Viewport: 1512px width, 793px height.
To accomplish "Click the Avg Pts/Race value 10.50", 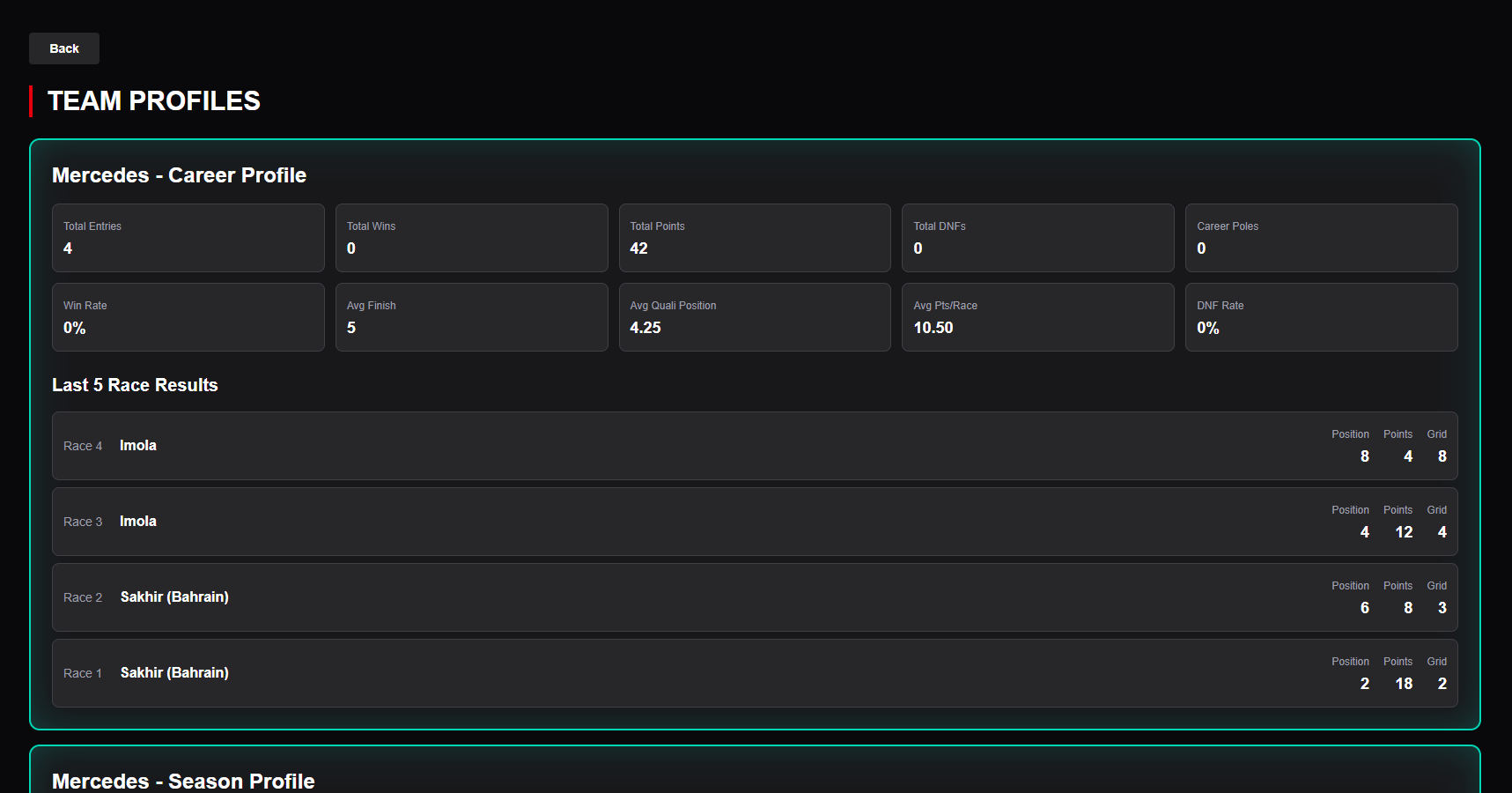I will 933,328.
